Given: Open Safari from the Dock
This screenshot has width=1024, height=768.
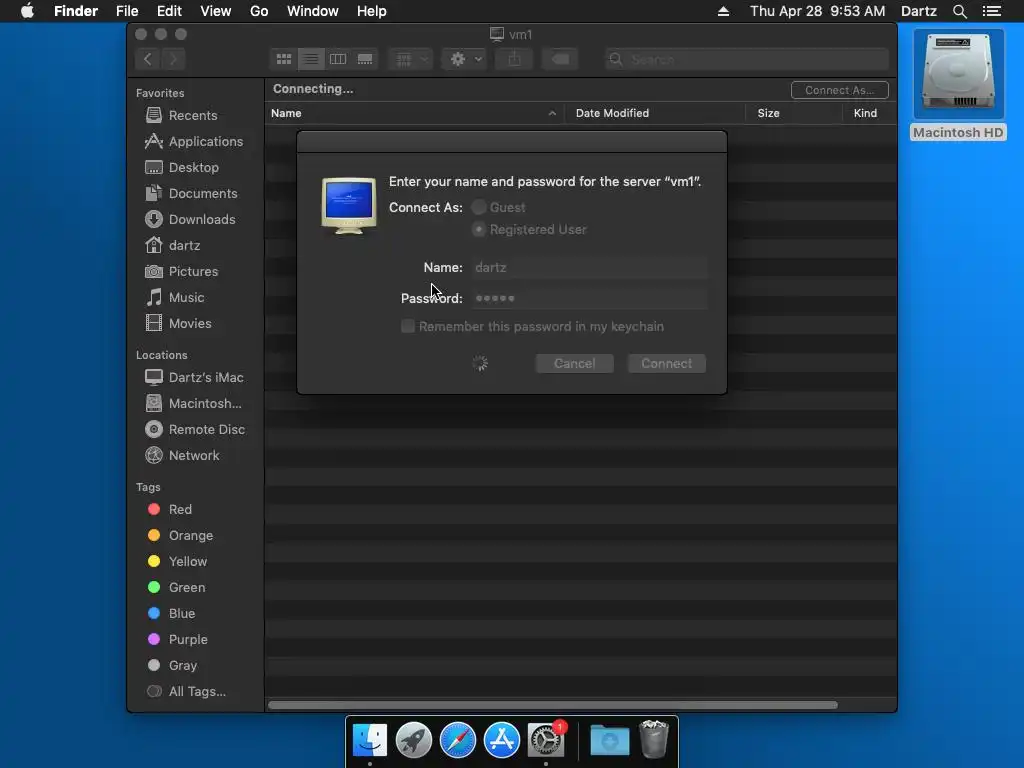Looking at the screenshot, I should click(x=458, y=741).
